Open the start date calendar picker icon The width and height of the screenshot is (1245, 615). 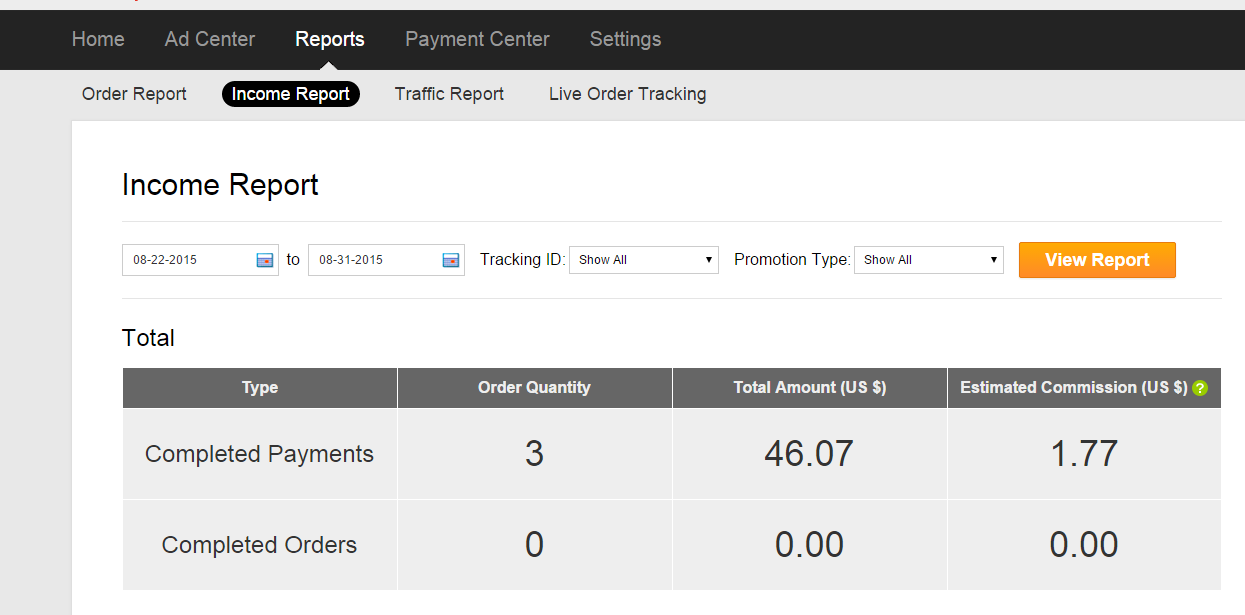(265, 260)
